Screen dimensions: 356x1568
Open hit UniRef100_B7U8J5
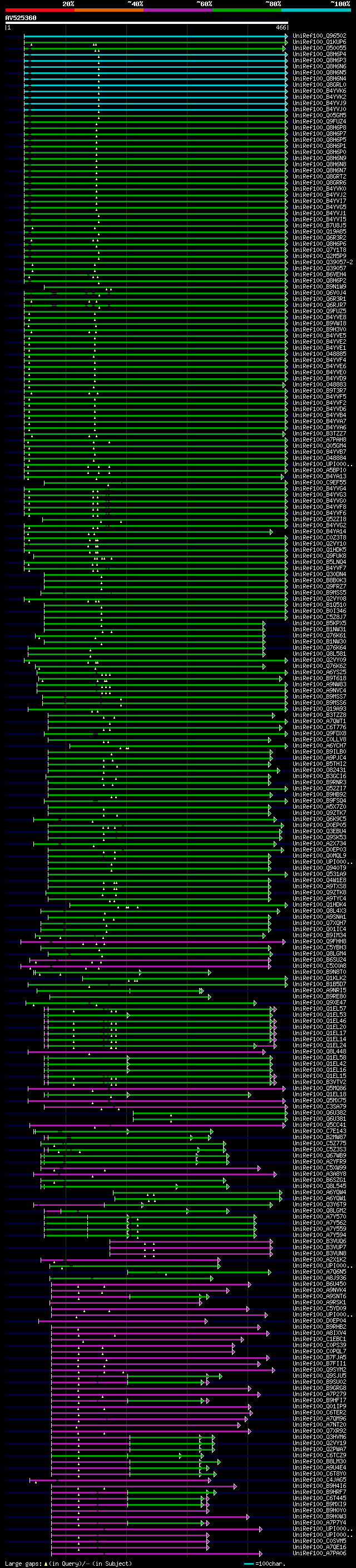(319, 225)
